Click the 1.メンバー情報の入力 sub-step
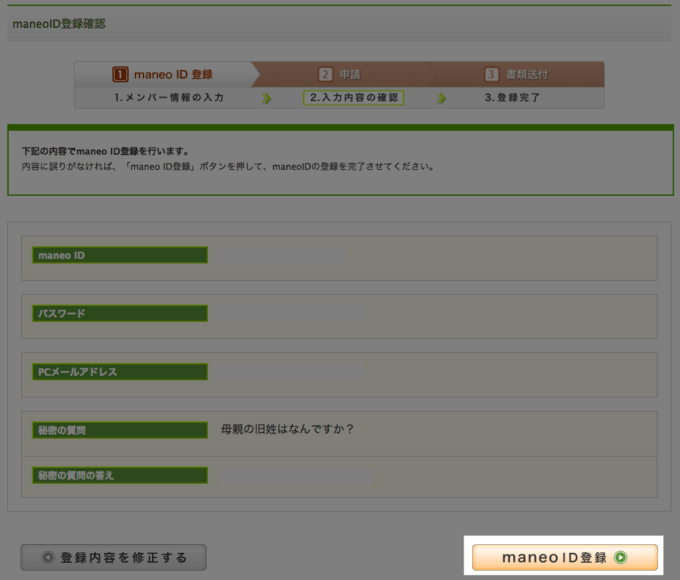The width and height of the screenshot is (680, 580). (x=169, y=98)
